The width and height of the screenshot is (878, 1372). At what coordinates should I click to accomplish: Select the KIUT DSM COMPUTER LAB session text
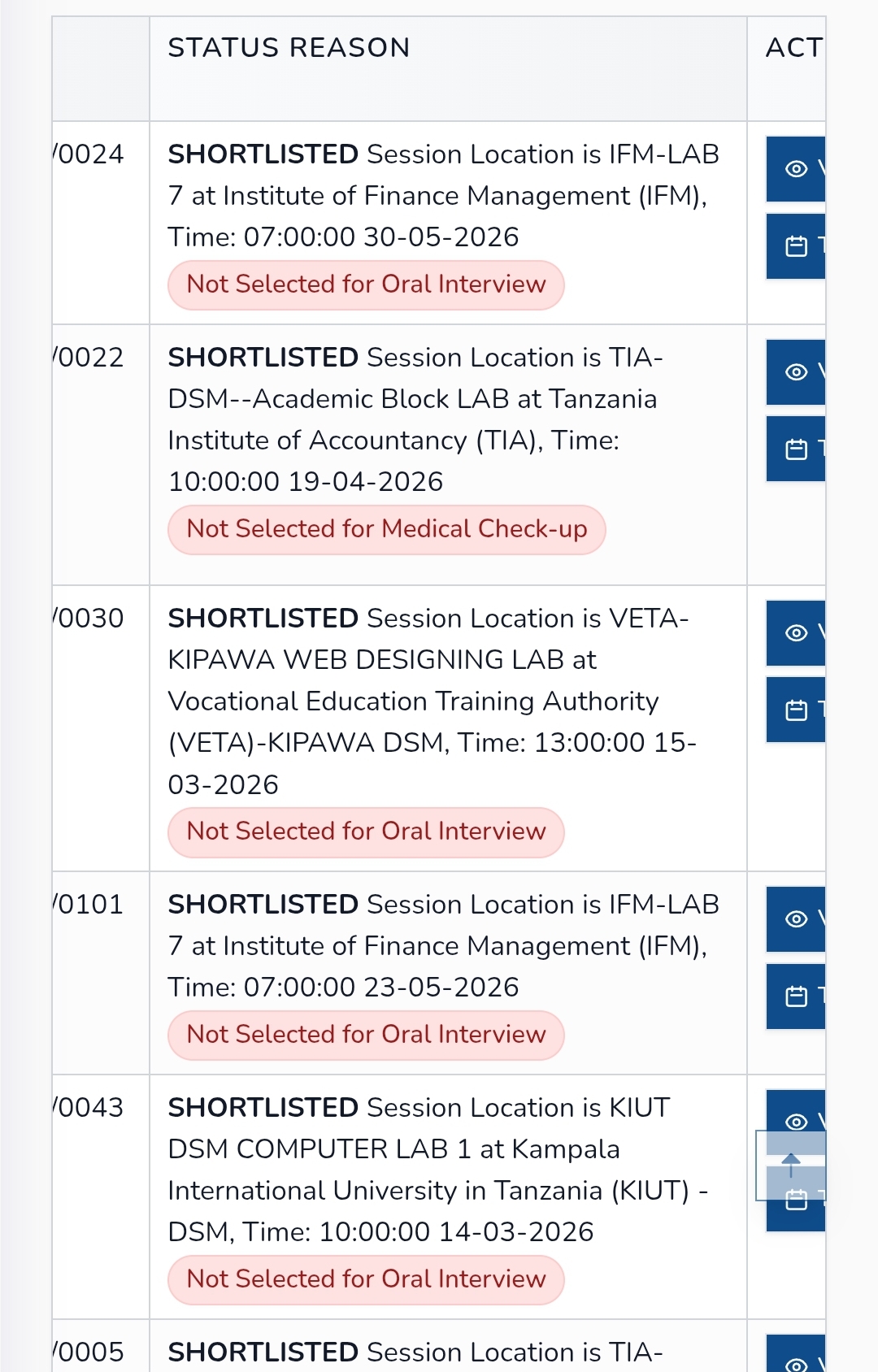point(438,1170)
